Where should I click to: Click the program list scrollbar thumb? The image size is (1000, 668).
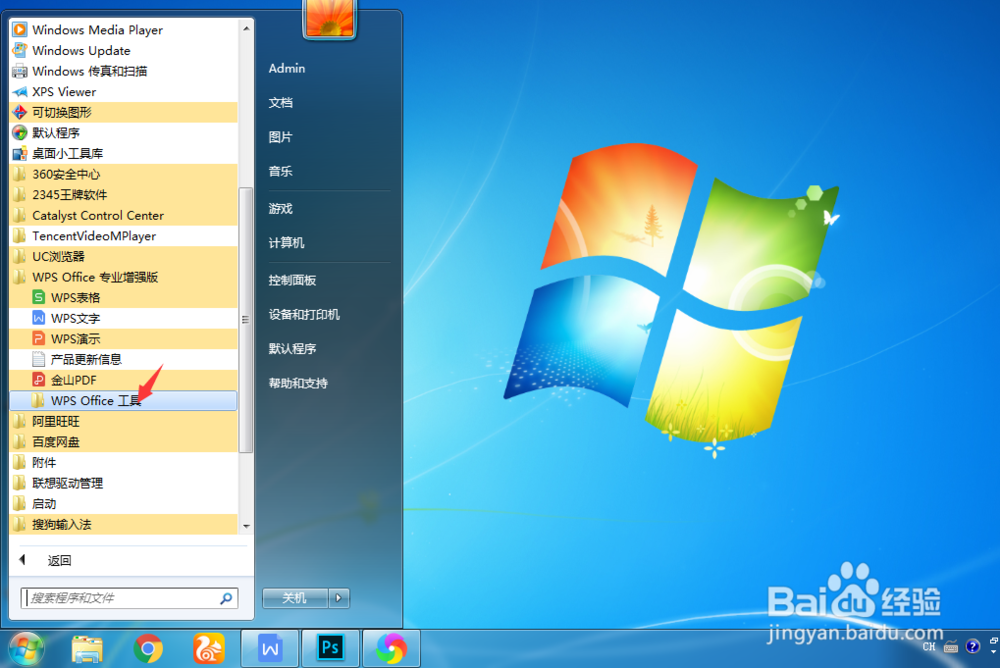246,320
